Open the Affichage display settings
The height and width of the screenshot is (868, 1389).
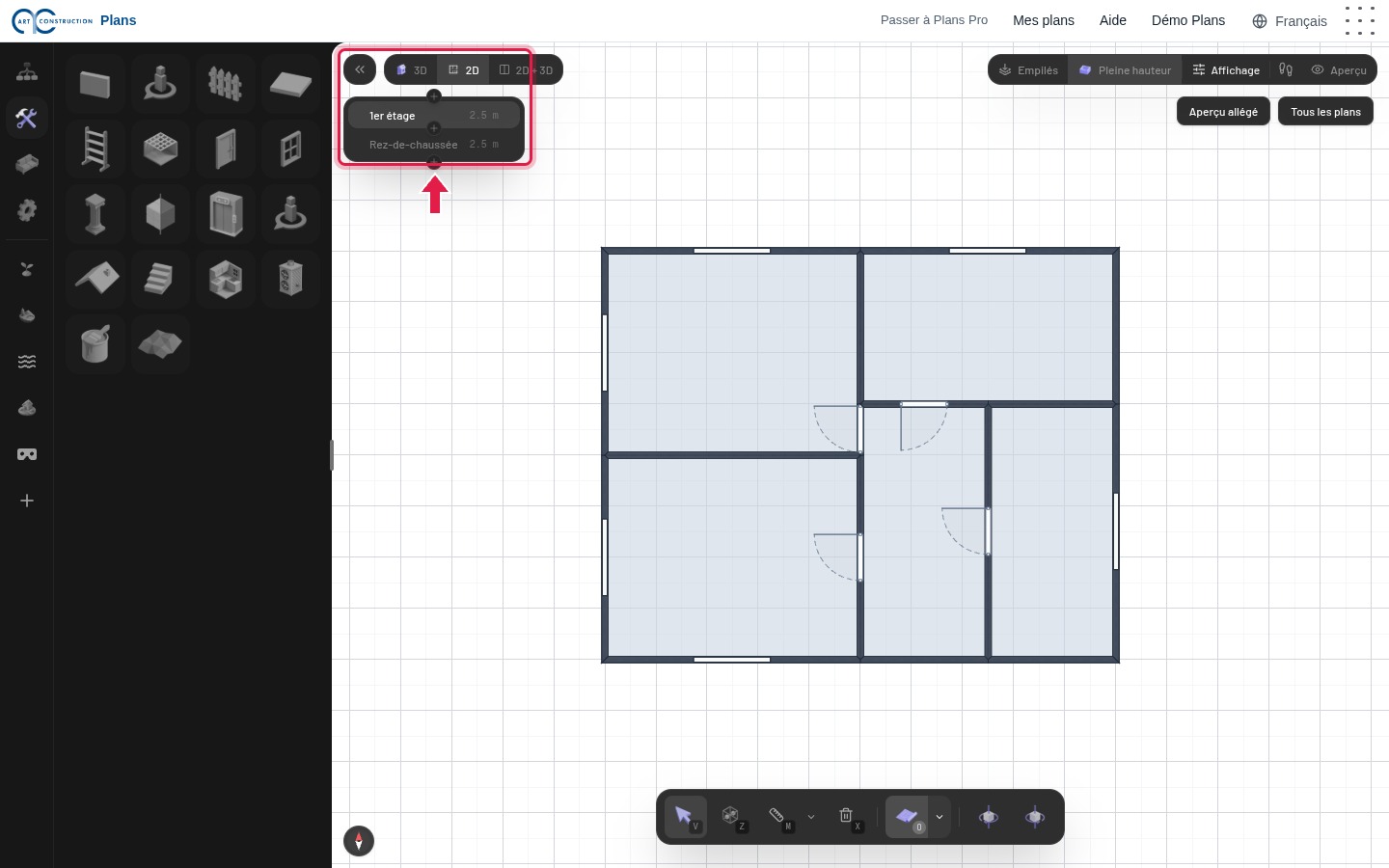[x=1226, y=70]
